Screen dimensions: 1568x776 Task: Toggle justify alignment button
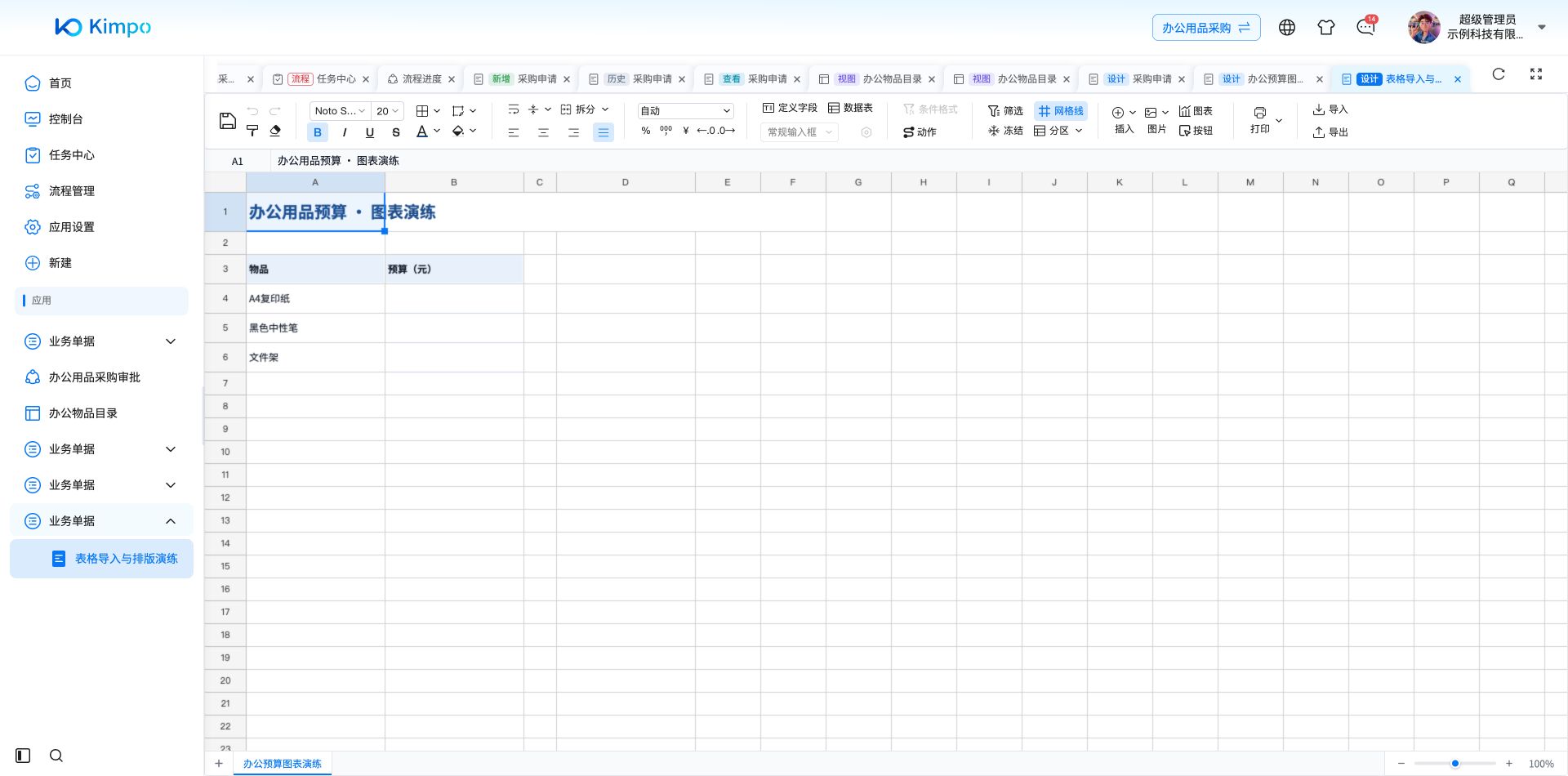point(604,132)
